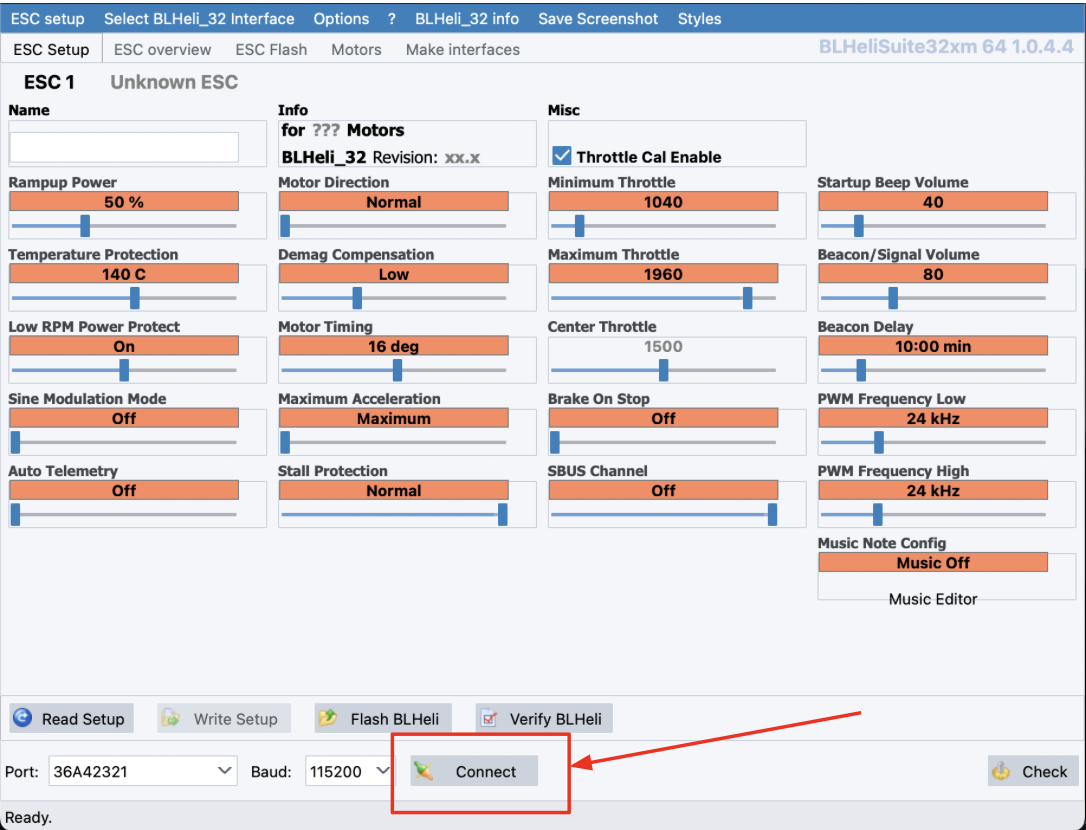Screen dimensions: 1086x830
Task: Open the Styles menu
Action: coord(699,19)
